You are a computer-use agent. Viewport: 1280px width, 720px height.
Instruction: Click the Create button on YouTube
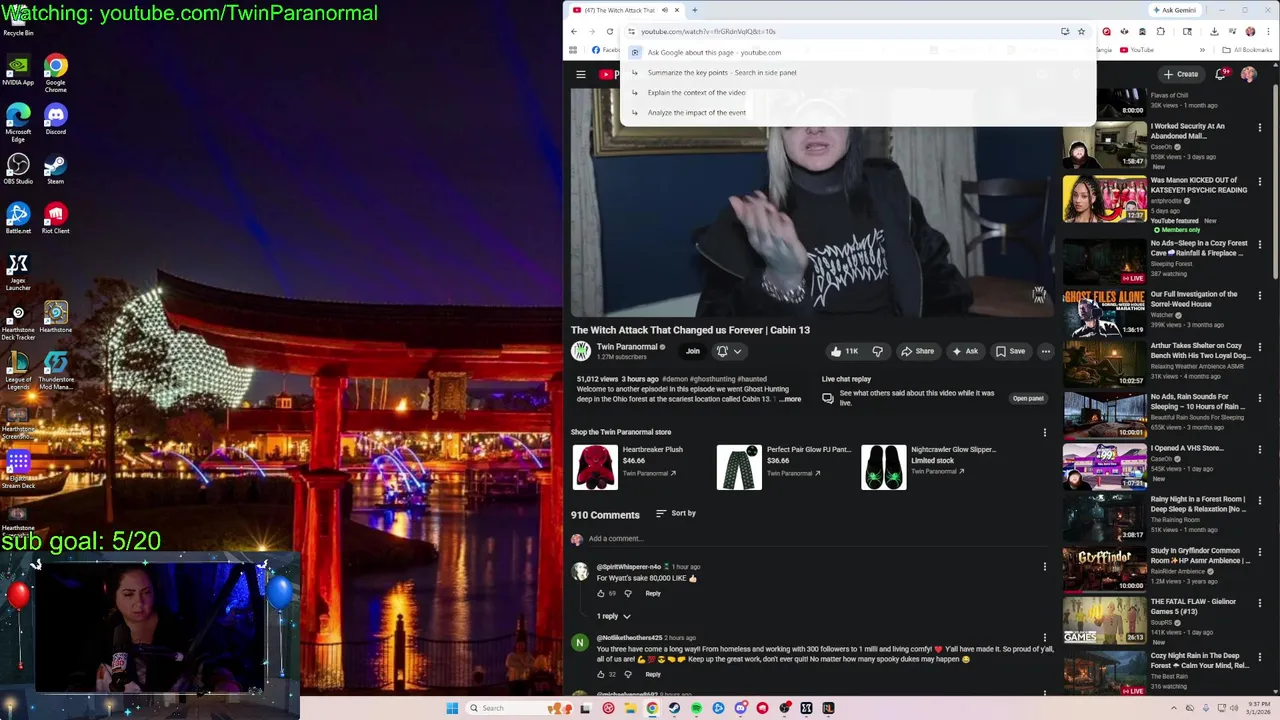click(1181, 74)
